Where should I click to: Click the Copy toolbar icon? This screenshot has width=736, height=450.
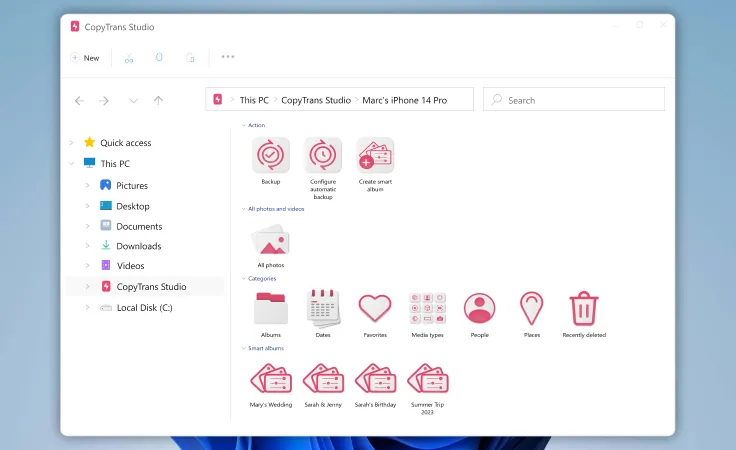coord(159,57)
